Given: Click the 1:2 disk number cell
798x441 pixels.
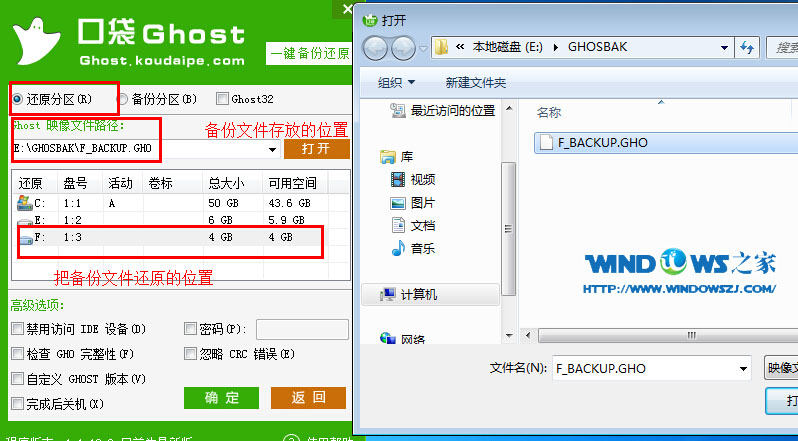Looking at the screenshot, I should tap(73, 220).
